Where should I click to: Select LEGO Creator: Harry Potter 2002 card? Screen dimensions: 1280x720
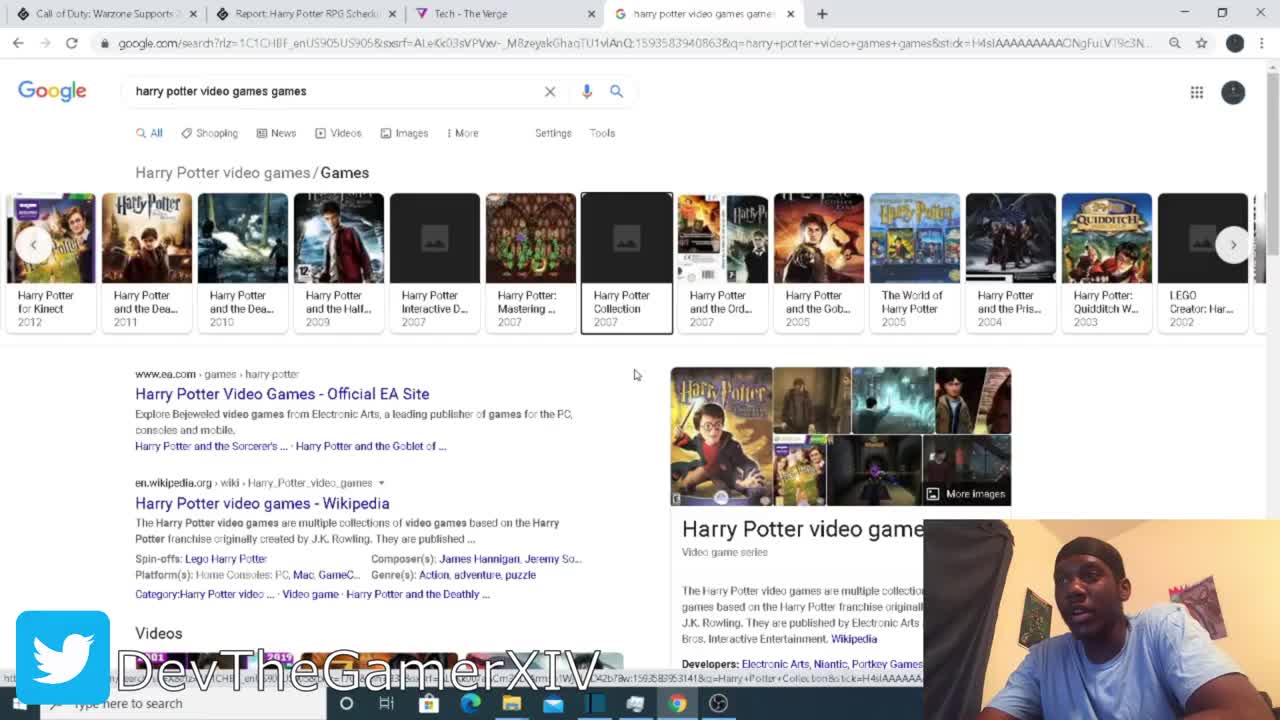(1202, 262)
